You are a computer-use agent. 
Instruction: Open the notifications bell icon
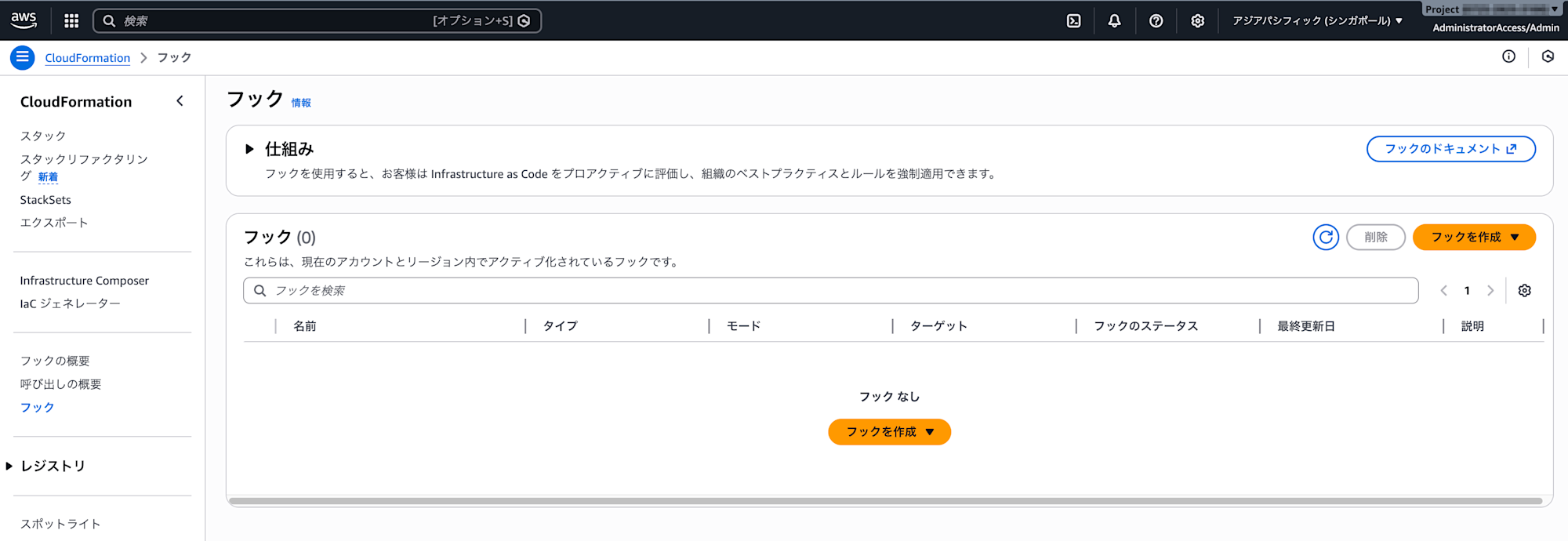tap(1114, 21)
